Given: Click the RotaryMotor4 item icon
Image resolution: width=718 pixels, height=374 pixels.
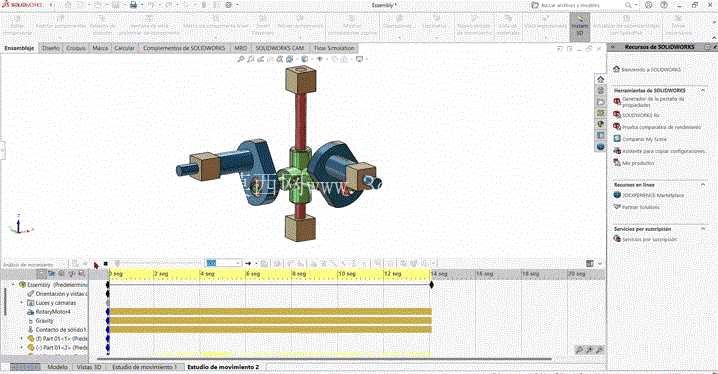Looking at the screenshot, I should [31, 312].
